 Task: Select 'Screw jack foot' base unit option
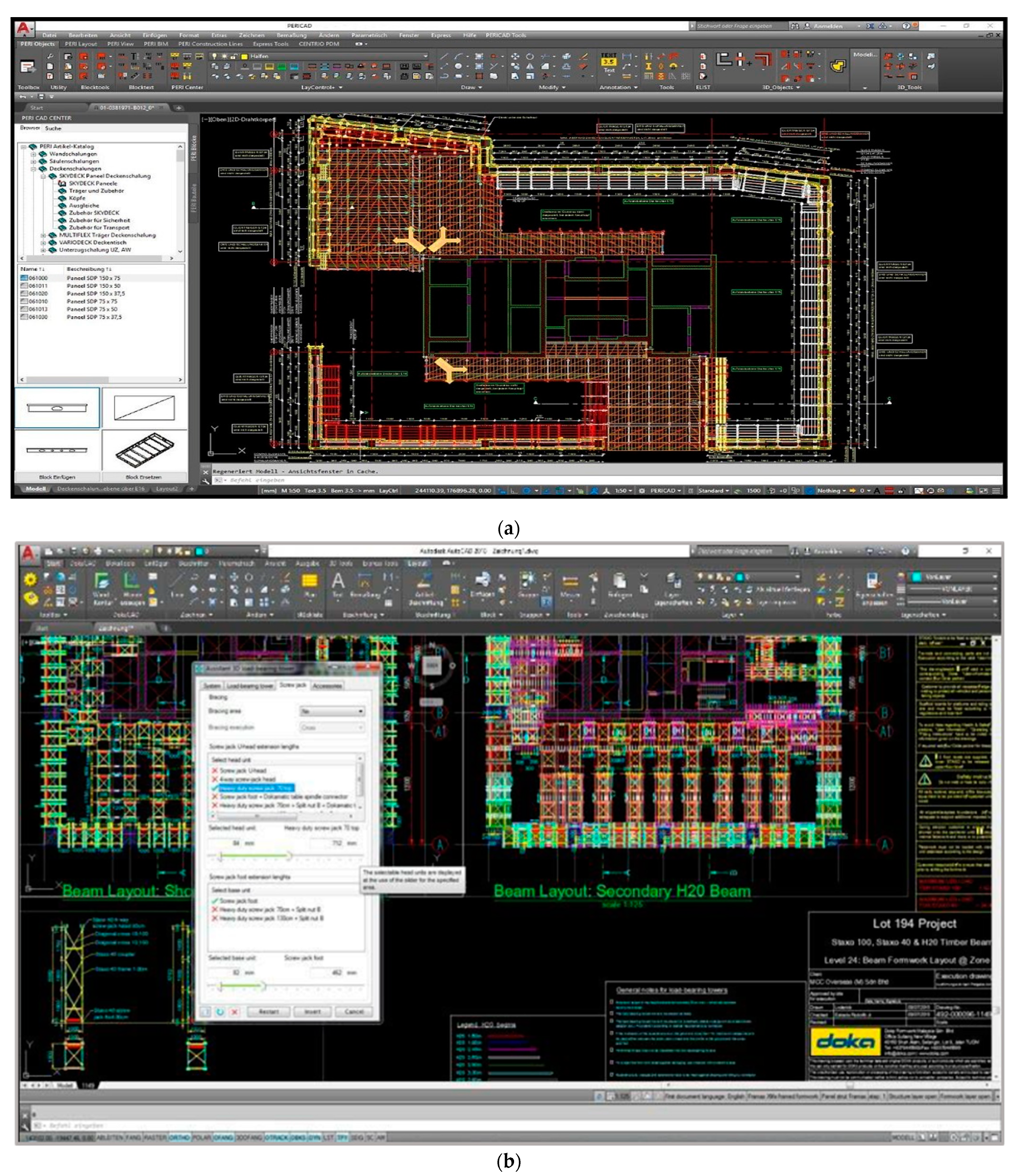(238, 900)
